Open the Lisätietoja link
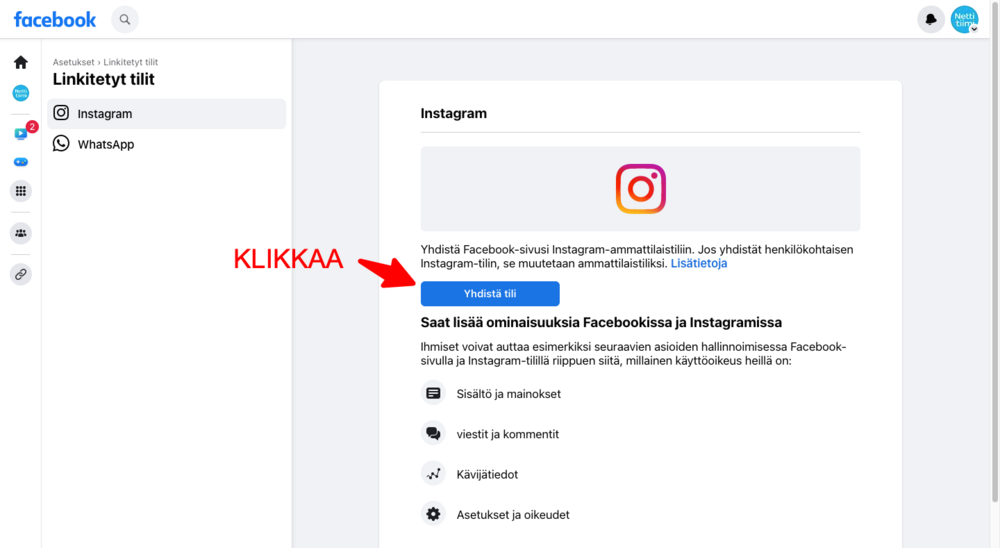Viewport: 1000px width, 548px height. [x=698, y=263]
